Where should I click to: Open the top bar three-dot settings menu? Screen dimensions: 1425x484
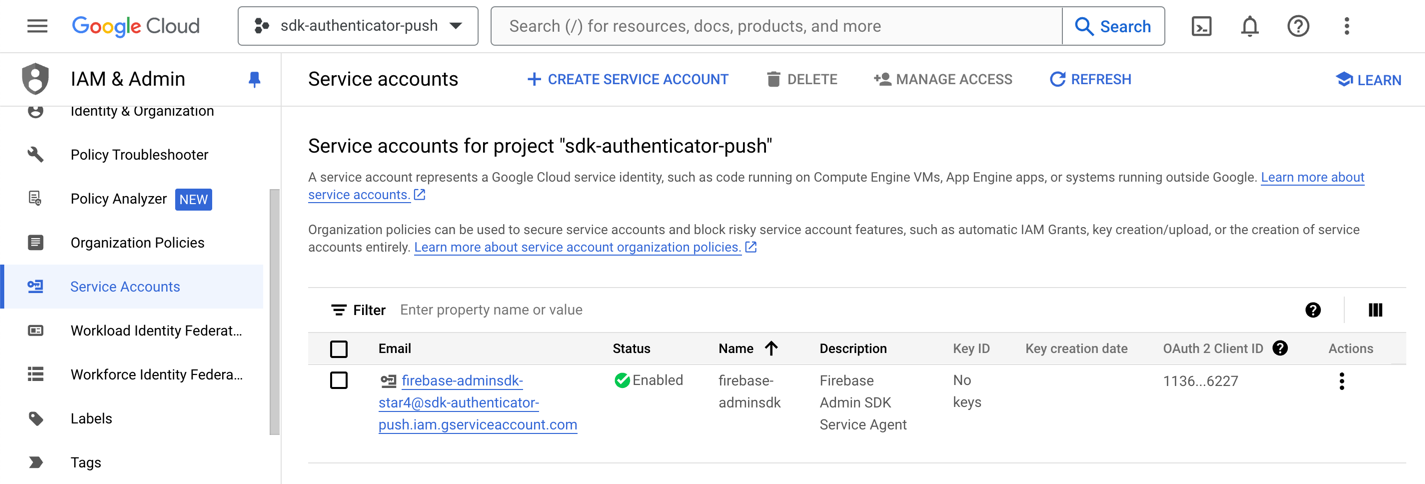[1346, 26]
